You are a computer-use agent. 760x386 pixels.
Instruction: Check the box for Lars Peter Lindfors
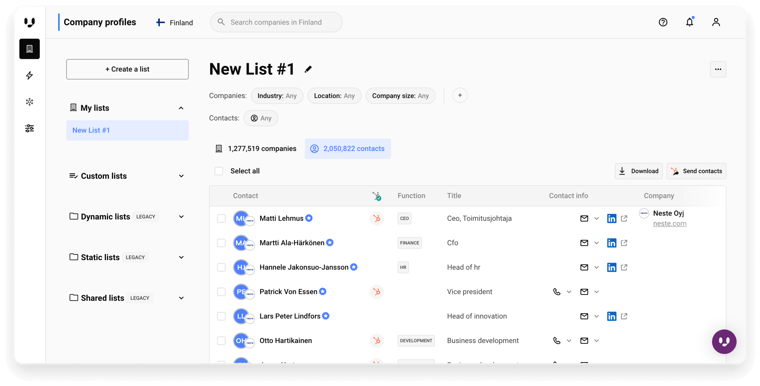pyautogui.click(x=222, y=316)
